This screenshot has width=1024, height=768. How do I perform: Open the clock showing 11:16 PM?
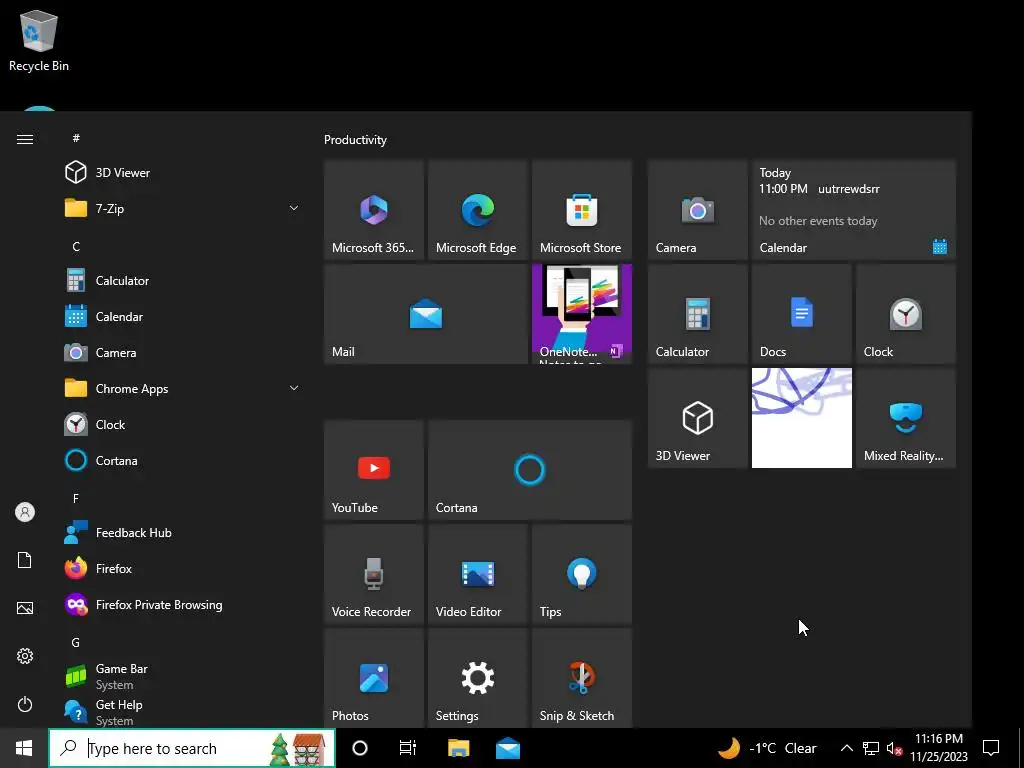pyautogui.click(x=939, y=748)
